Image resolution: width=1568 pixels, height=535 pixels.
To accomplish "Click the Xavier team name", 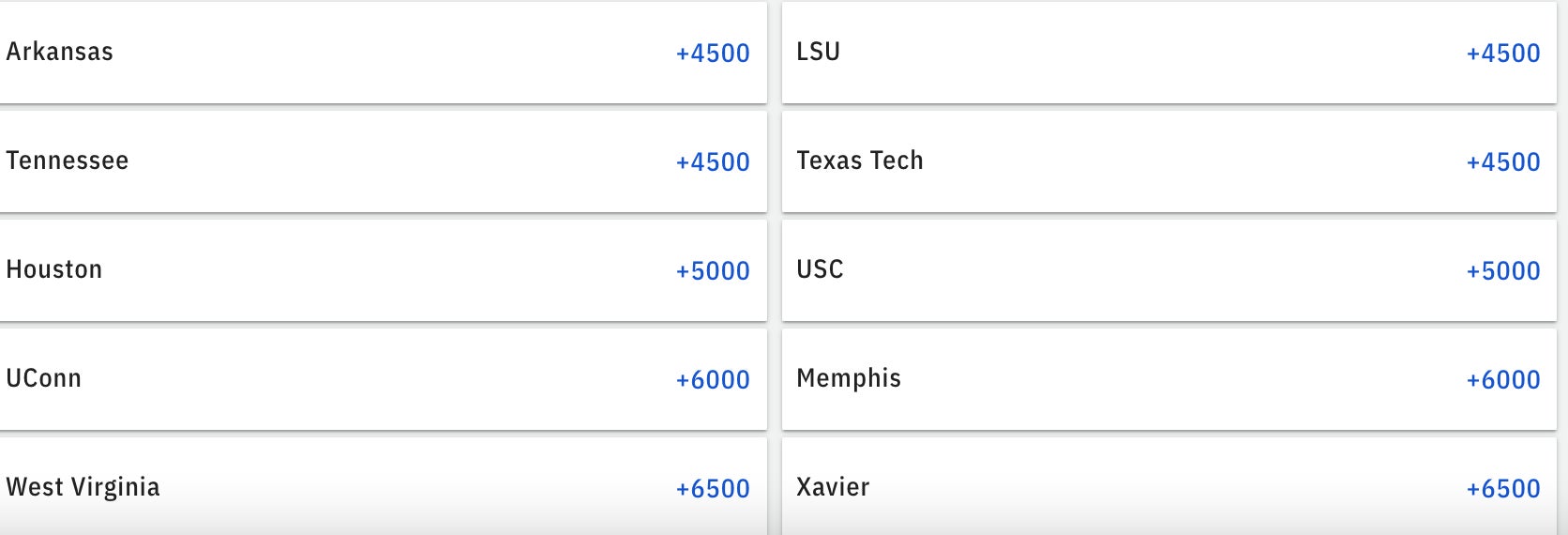I will (833, 487).
